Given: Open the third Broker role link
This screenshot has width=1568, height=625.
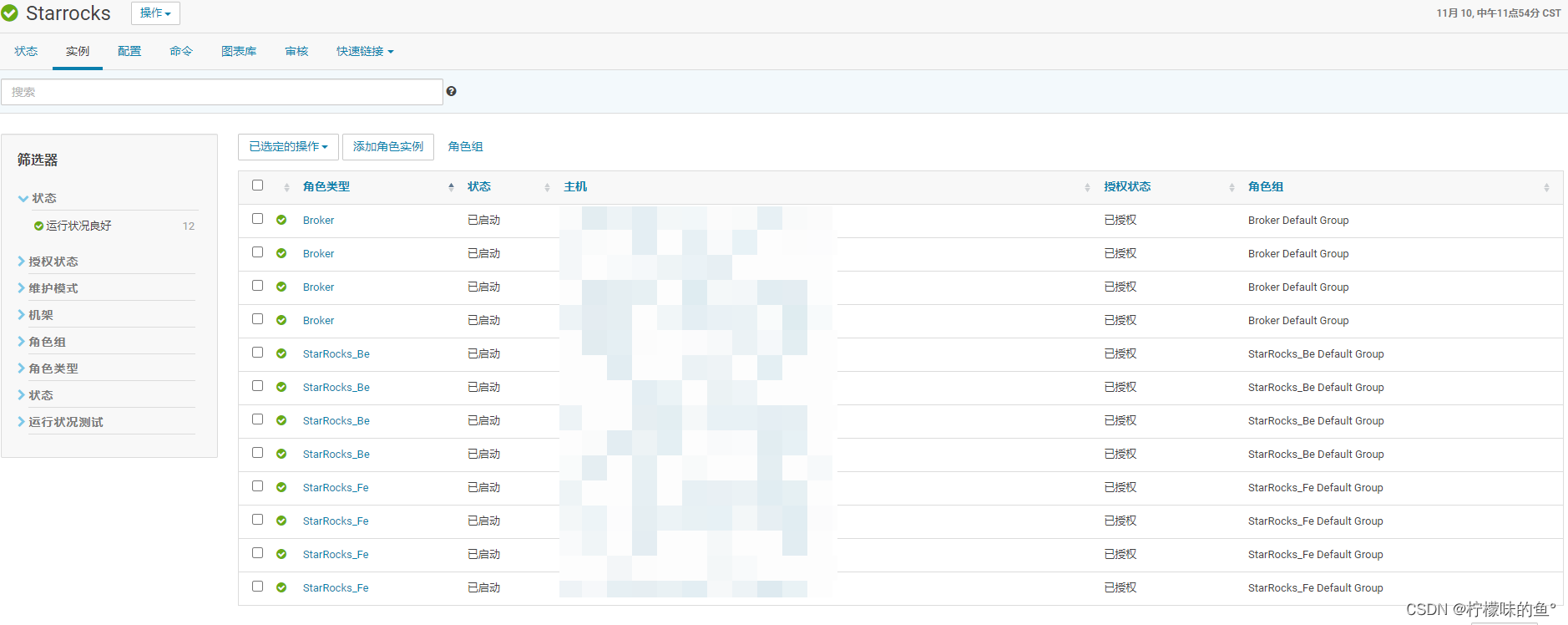Looking at the screenshot, I should [318, 287].
